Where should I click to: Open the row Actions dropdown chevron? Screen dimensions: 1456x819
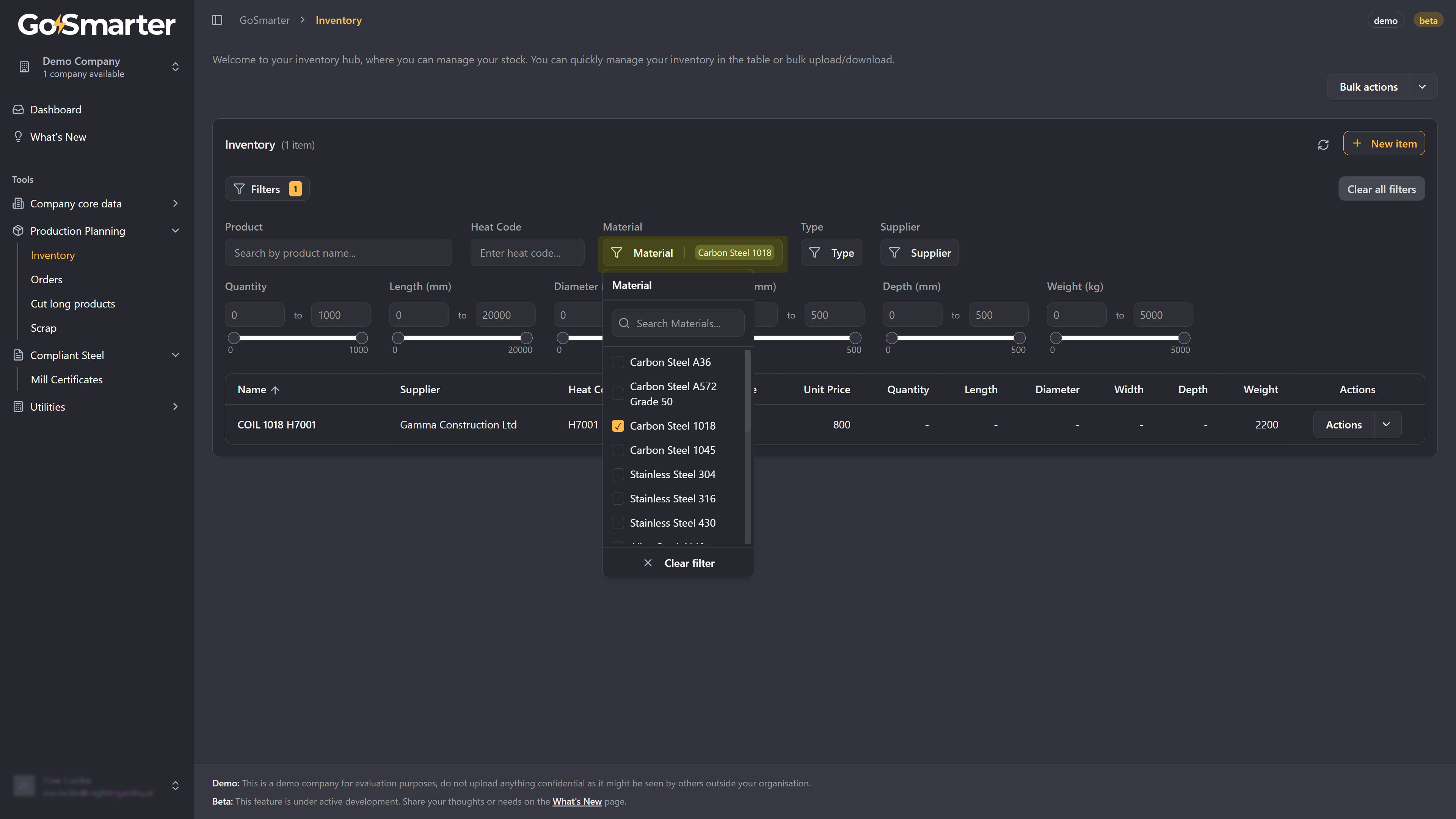coord(1387,425)
